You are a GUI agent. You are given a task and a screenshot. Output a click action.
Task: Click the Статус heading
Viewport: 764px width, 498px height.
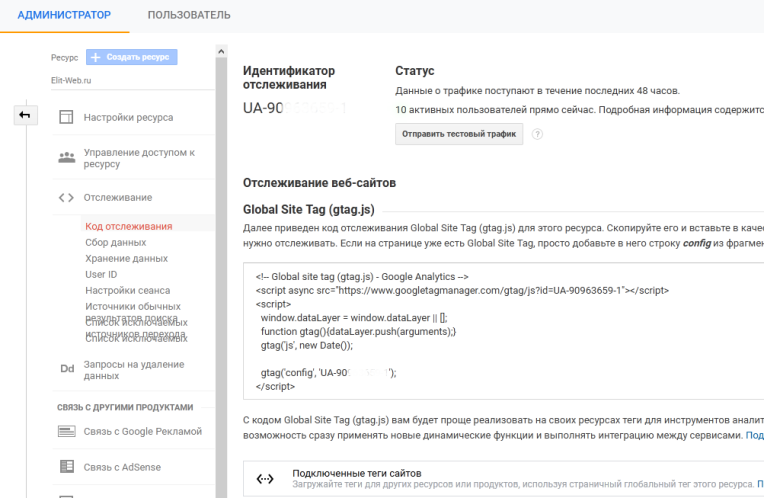415,71
